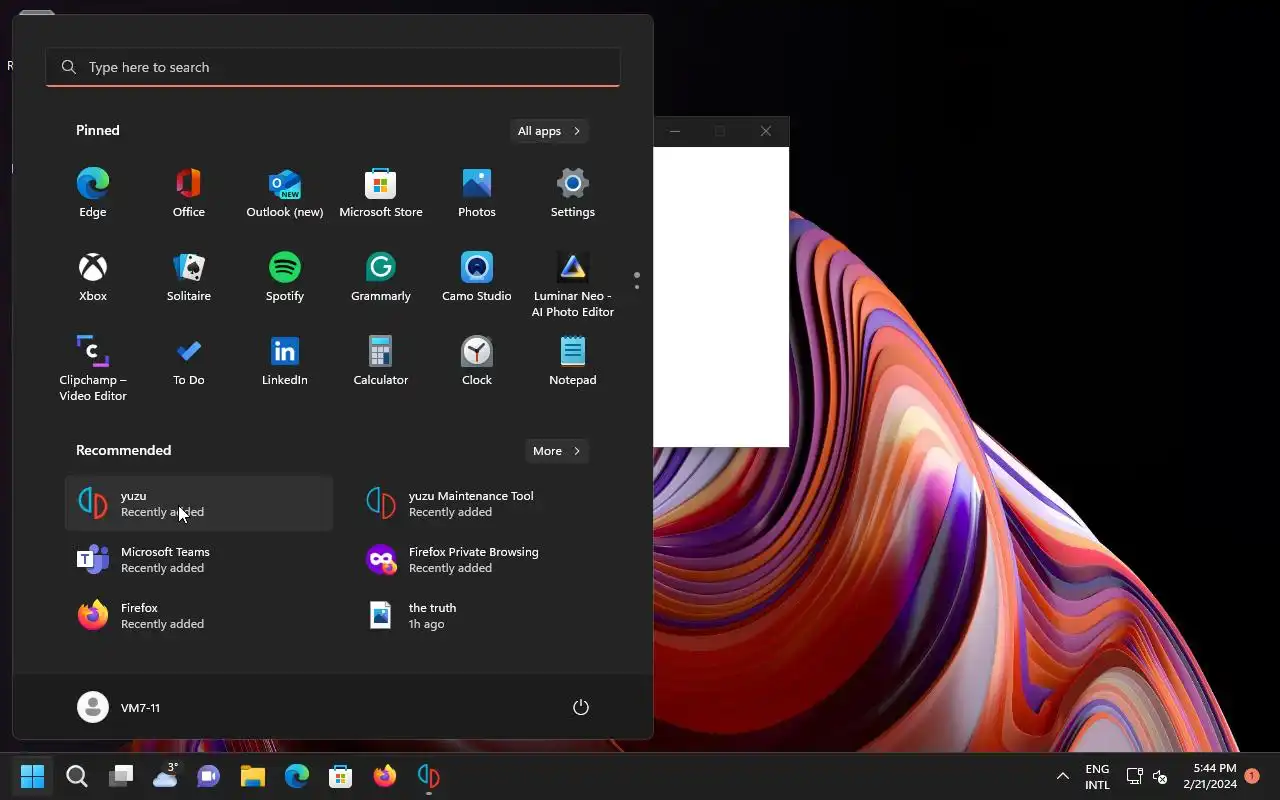Open the muted volume tray icon
Viewport: 1280px width, 800px height.
[x=1160, y=776]
